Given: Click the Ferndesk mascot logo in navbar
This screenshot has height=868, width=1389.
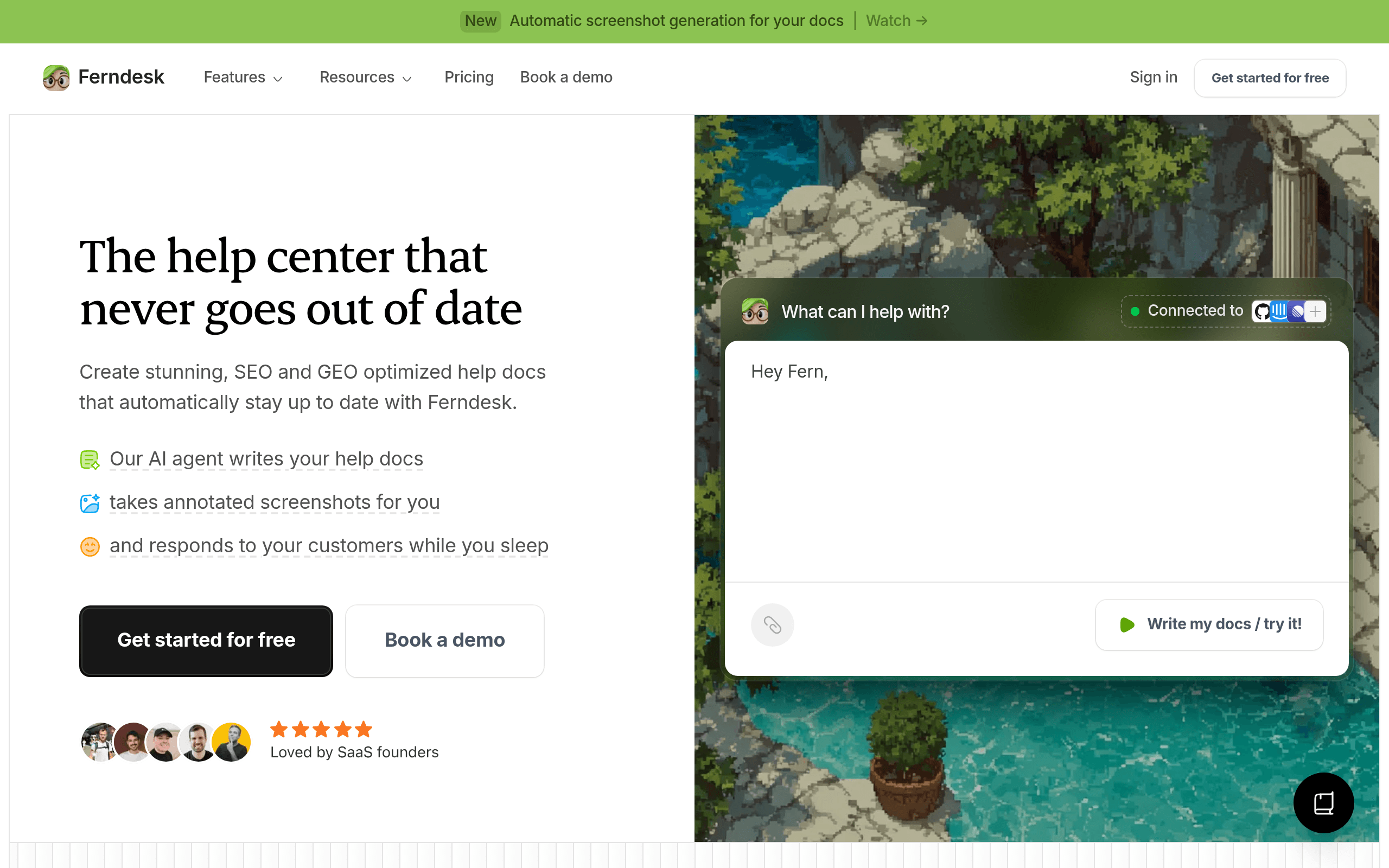Looking at the screenshot, I should coord(56,78).
